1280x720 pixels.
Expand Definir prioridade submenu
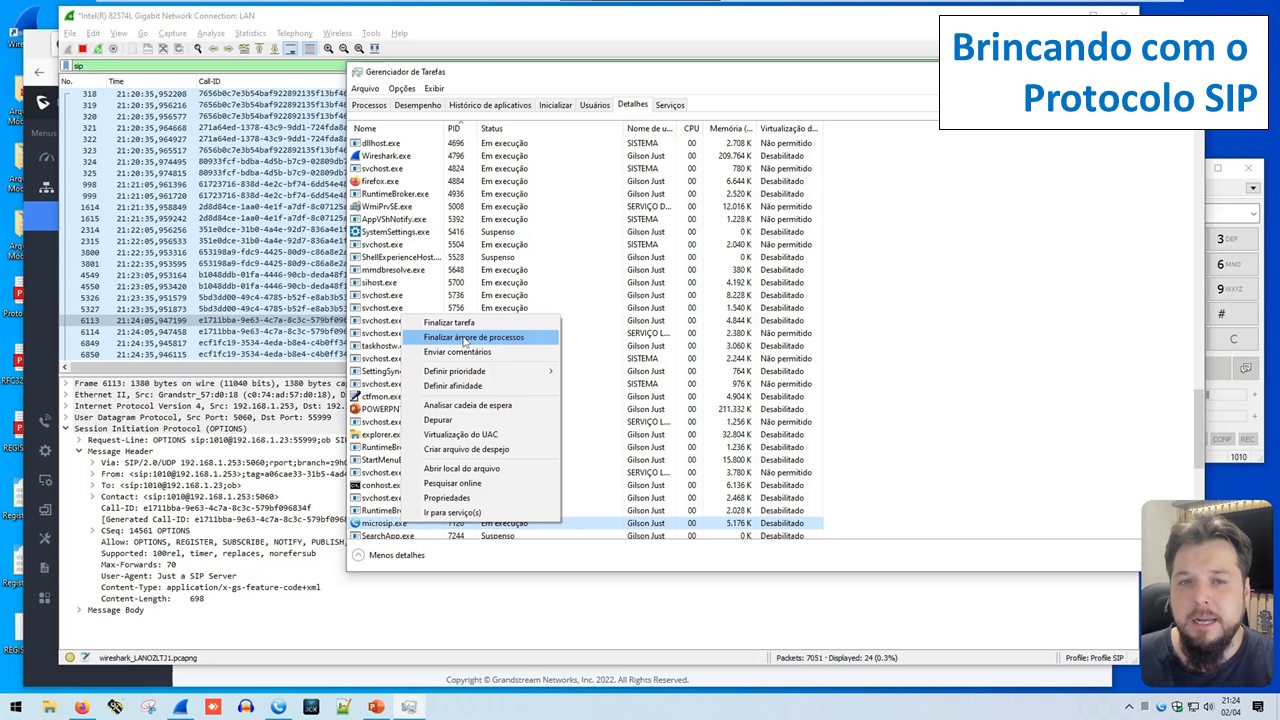point(481,371)
